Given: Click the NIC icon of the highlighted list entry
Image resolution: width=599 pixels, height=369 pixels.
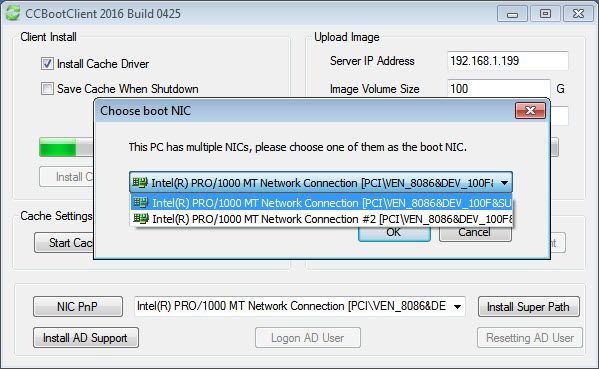Looking at the screenshot, I should (141, 202).
